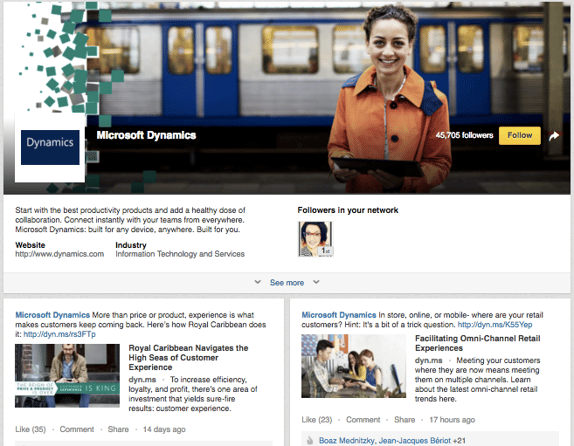Click the chevron right of See more
This screenshot has height=446, width=574.
316,282
